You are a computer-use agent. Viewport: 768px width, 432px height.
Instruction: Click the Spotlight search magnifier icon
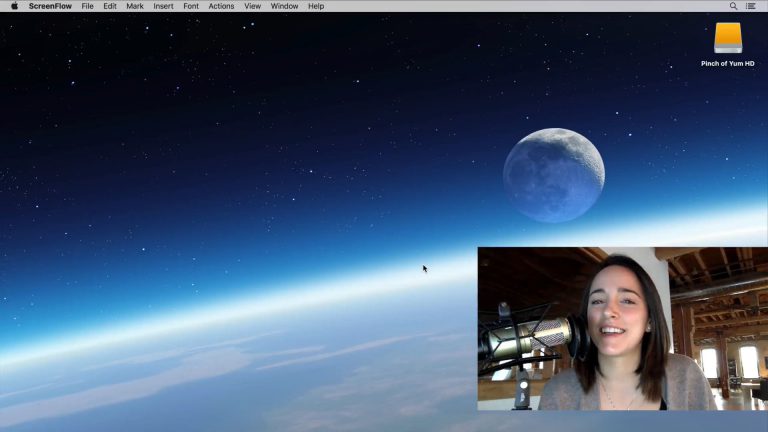coord(733,6)
